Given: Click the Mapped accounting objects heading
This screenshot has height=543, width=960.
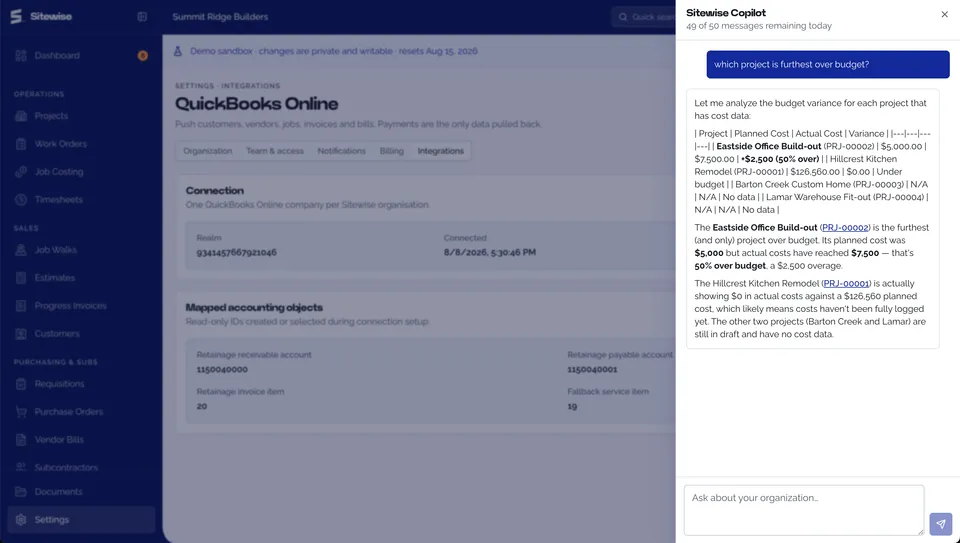Looking at the screenshot, I should click(x=254, y=308).
